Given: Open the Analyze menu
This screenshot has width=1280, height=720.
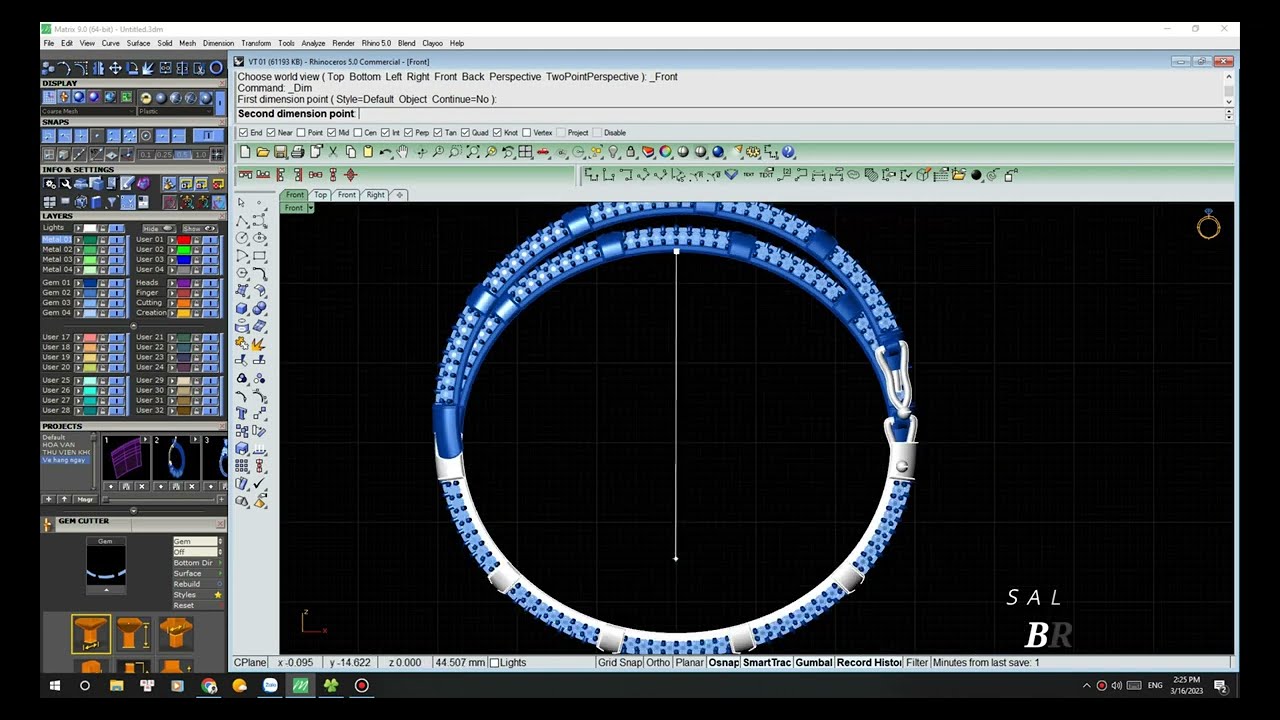Looking at the screenshot, I should click(x=313, y=43).
